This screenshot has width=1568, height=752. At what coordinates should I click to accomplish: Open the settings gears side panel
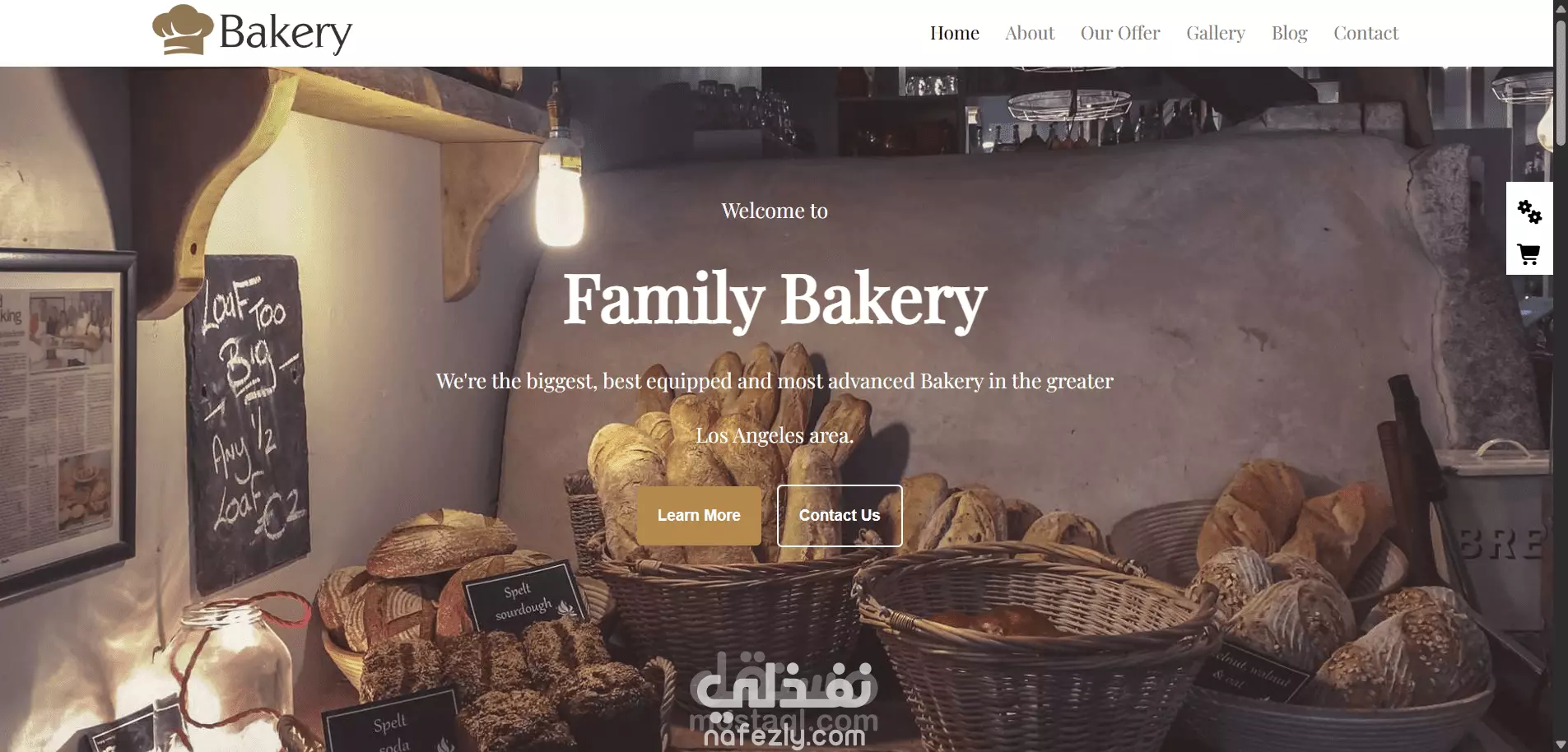coord(1529,212)
